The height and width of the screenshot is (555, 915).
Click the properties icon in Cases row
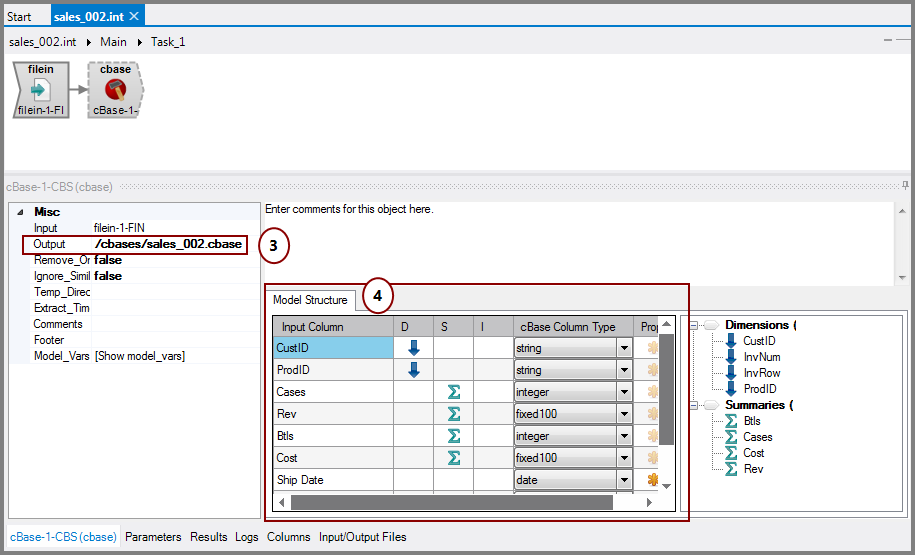pyautogui.click(x=652, y=392)
